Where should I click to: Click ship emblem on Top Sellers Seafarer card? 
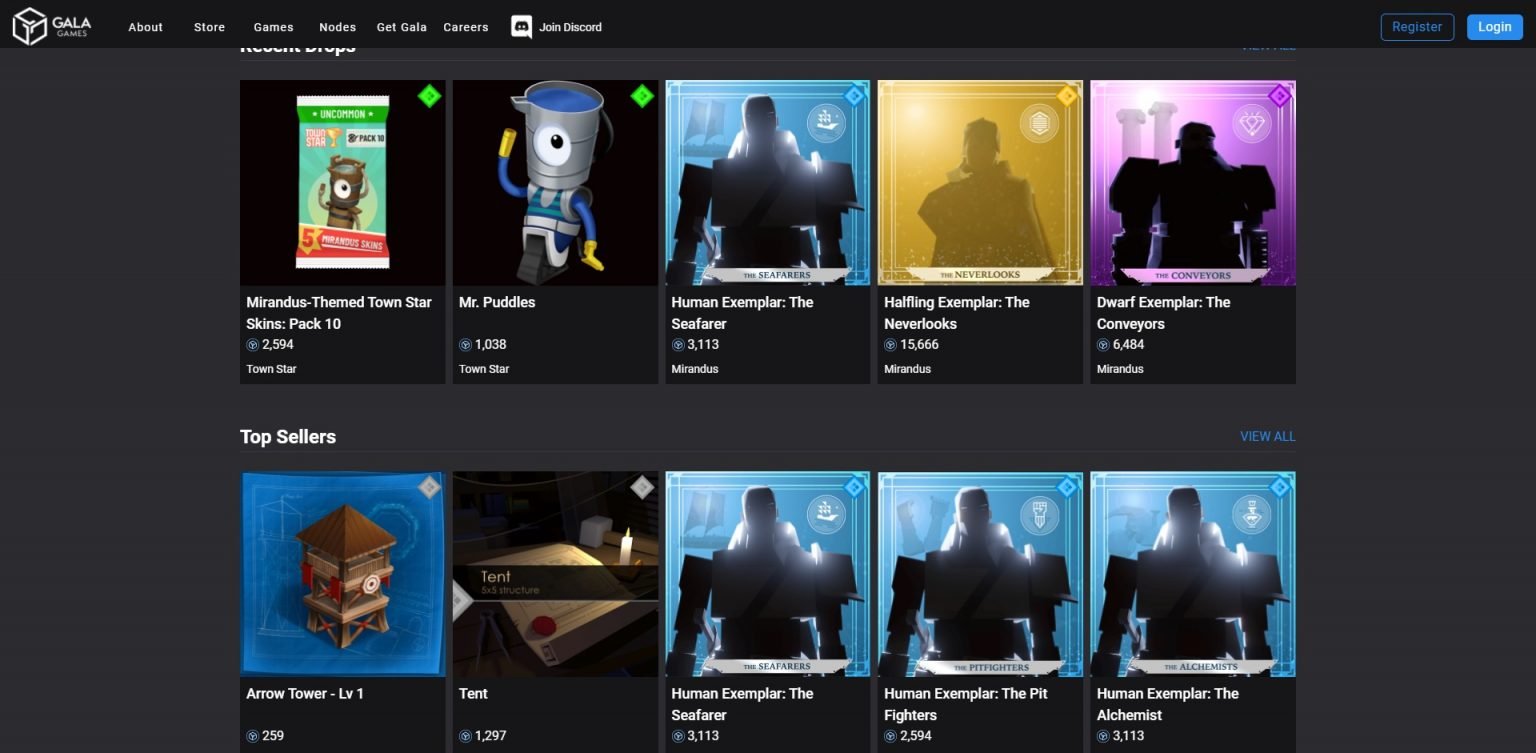pyautogui.click(x=826, y=514)
